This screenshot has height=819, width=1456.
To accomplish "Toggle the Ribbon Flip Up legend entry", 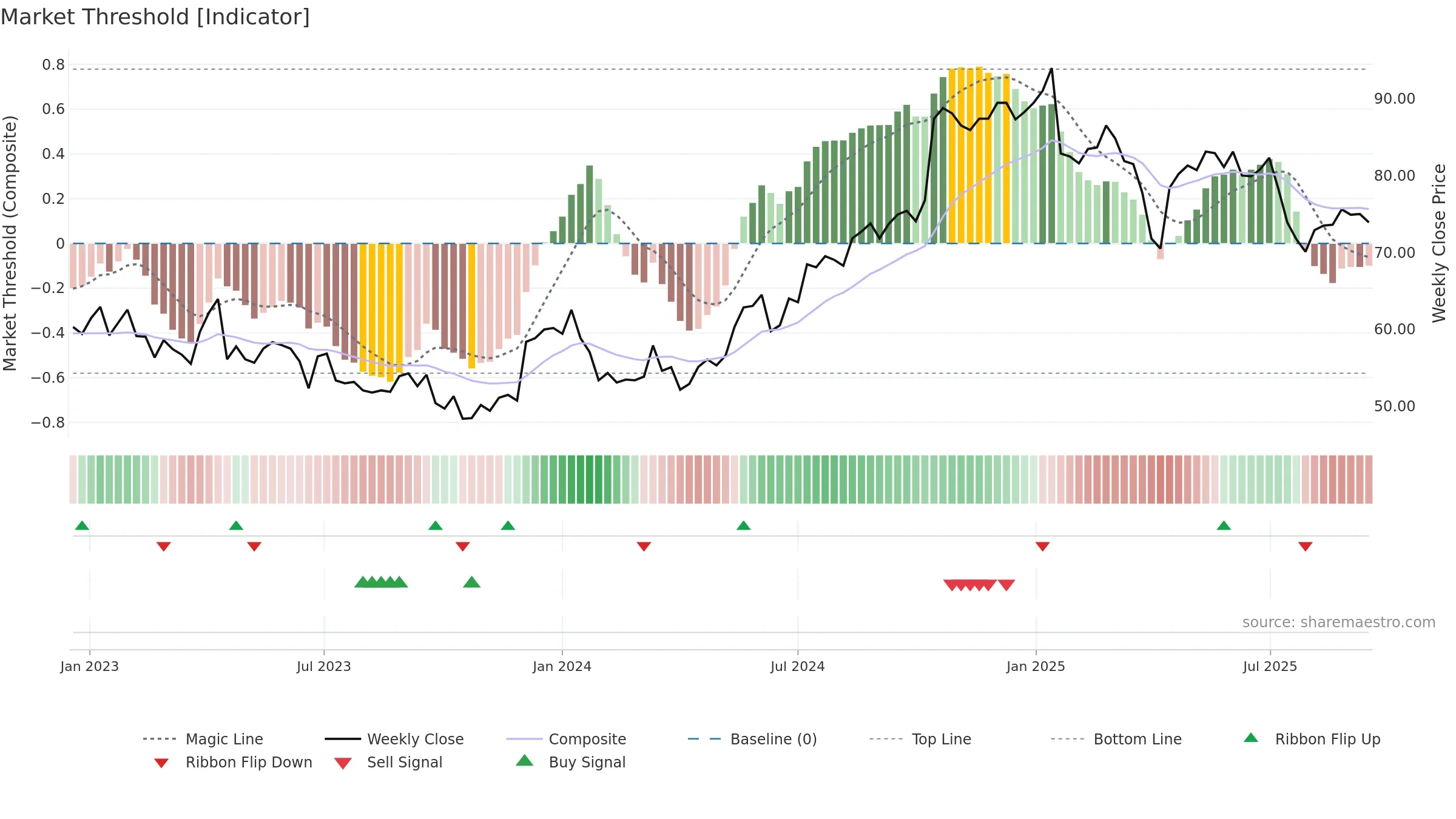I will pyautogui.click(x=1312, y=739).
